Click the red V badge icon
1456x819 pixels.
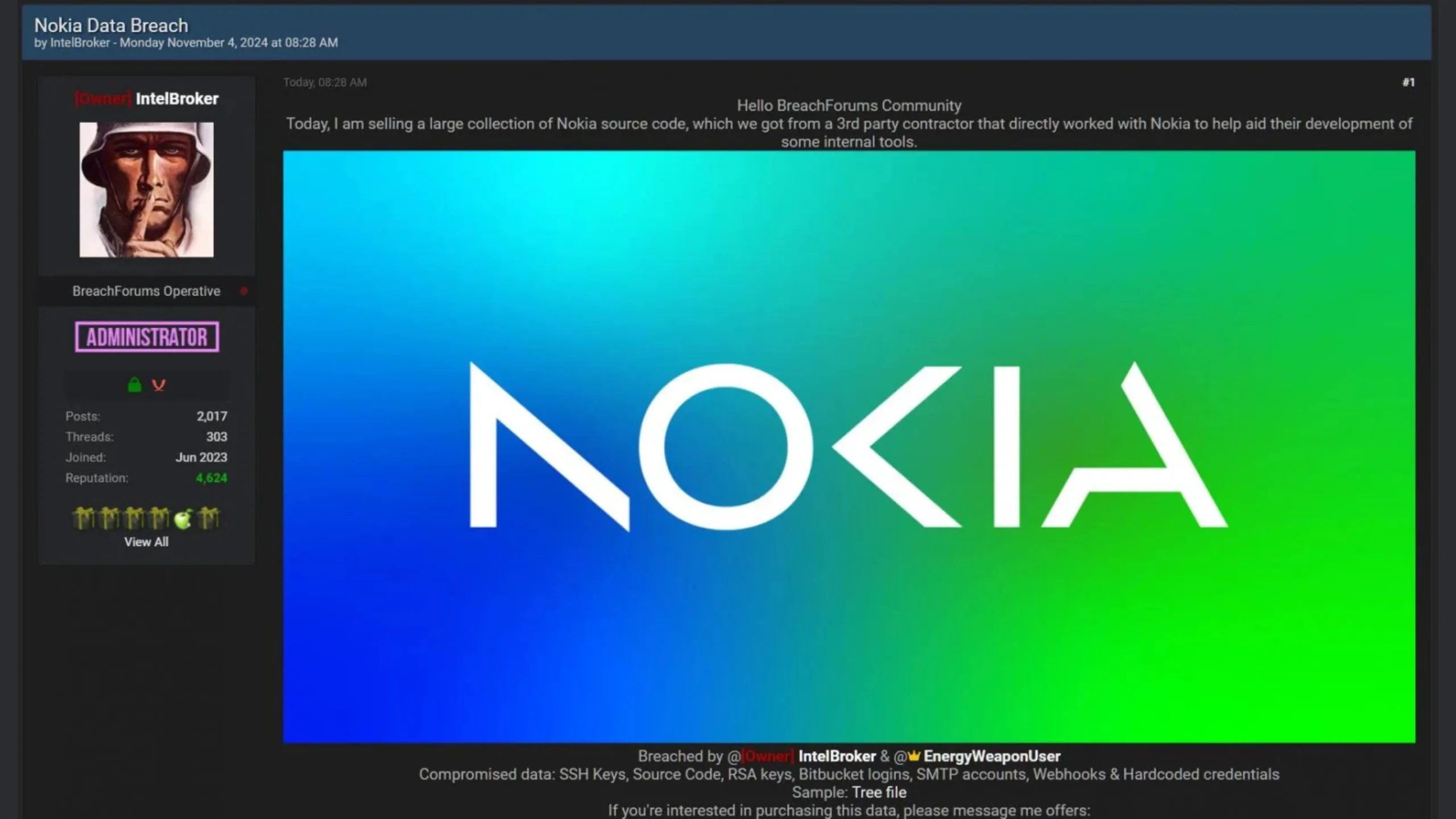159,386
